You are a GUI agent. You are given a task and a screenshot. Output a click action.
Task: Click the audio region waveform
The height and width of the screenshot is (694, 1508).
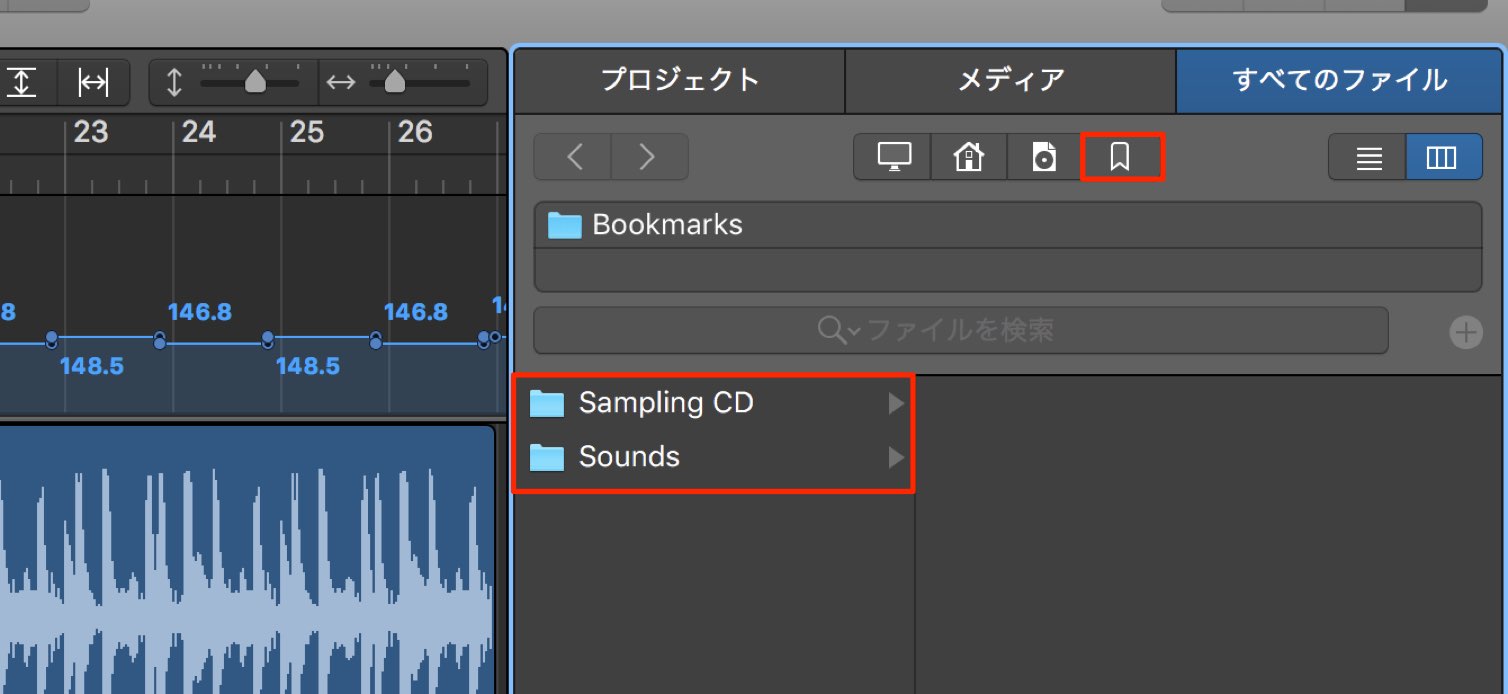247,560
